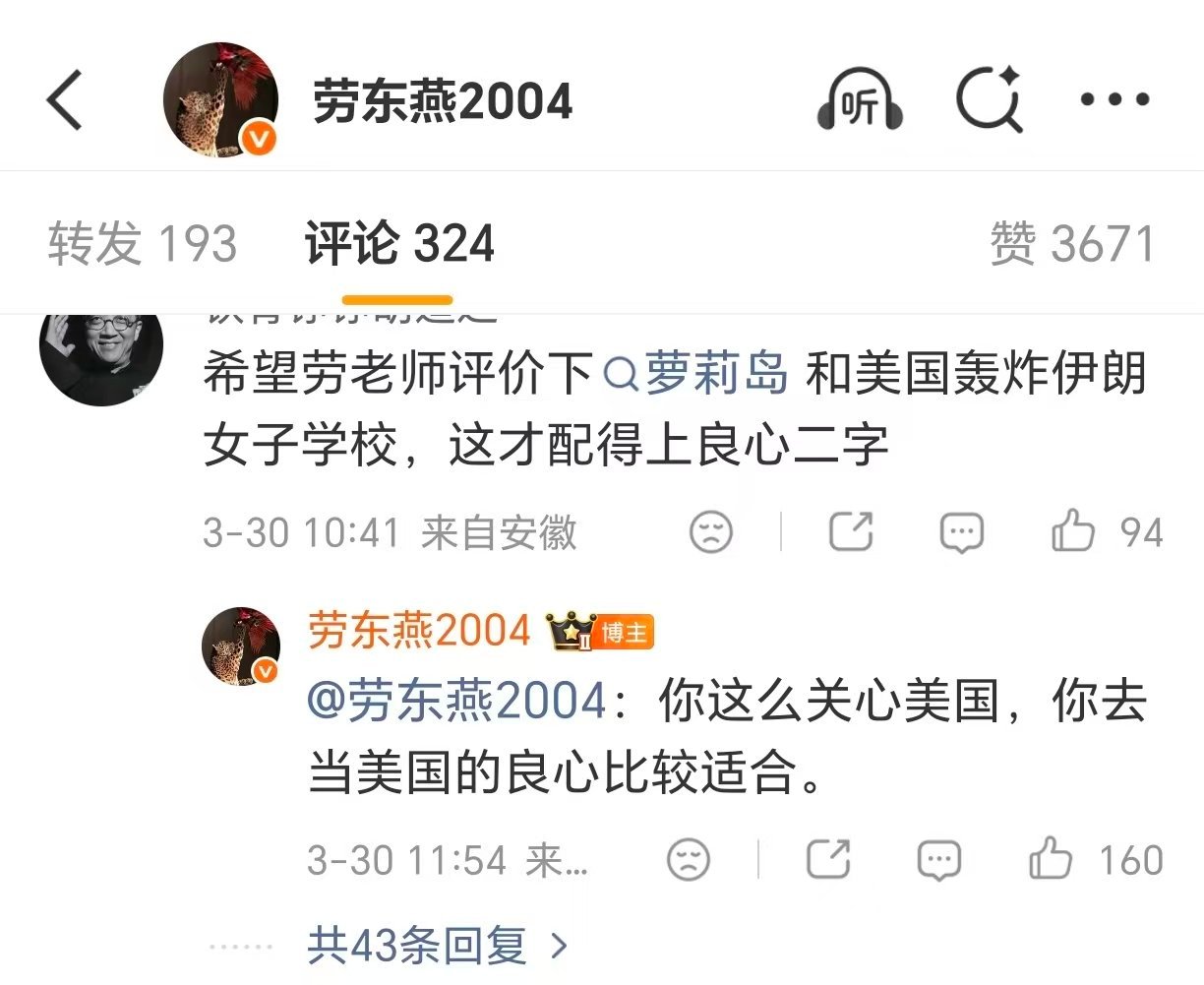
Task: Open comment bubble on blogger reply
Action: point(938,860)
